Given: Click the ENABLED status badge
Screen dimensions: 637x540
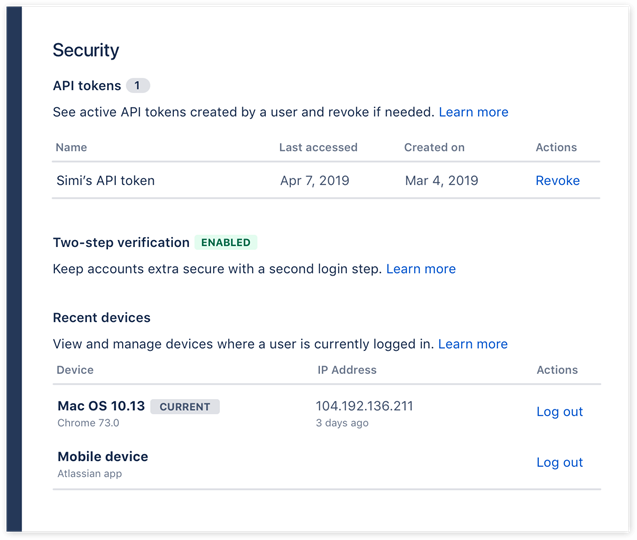Looking at the screenshot, I should (x=226, y=243).
